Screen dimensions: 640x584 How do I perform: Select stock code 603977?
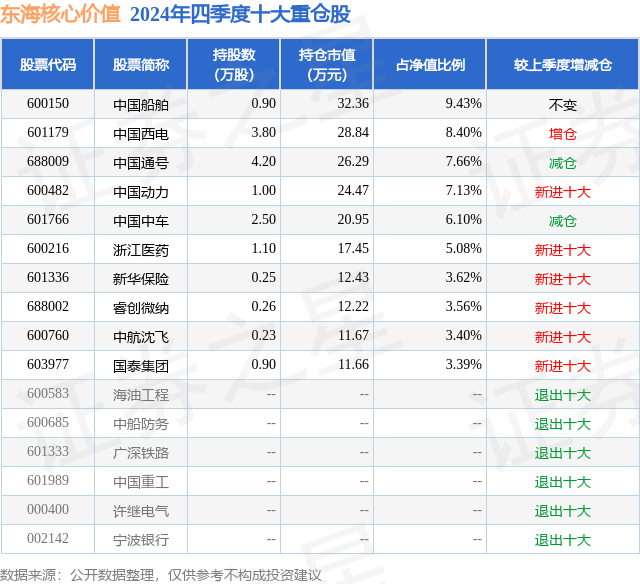[48, 364]
